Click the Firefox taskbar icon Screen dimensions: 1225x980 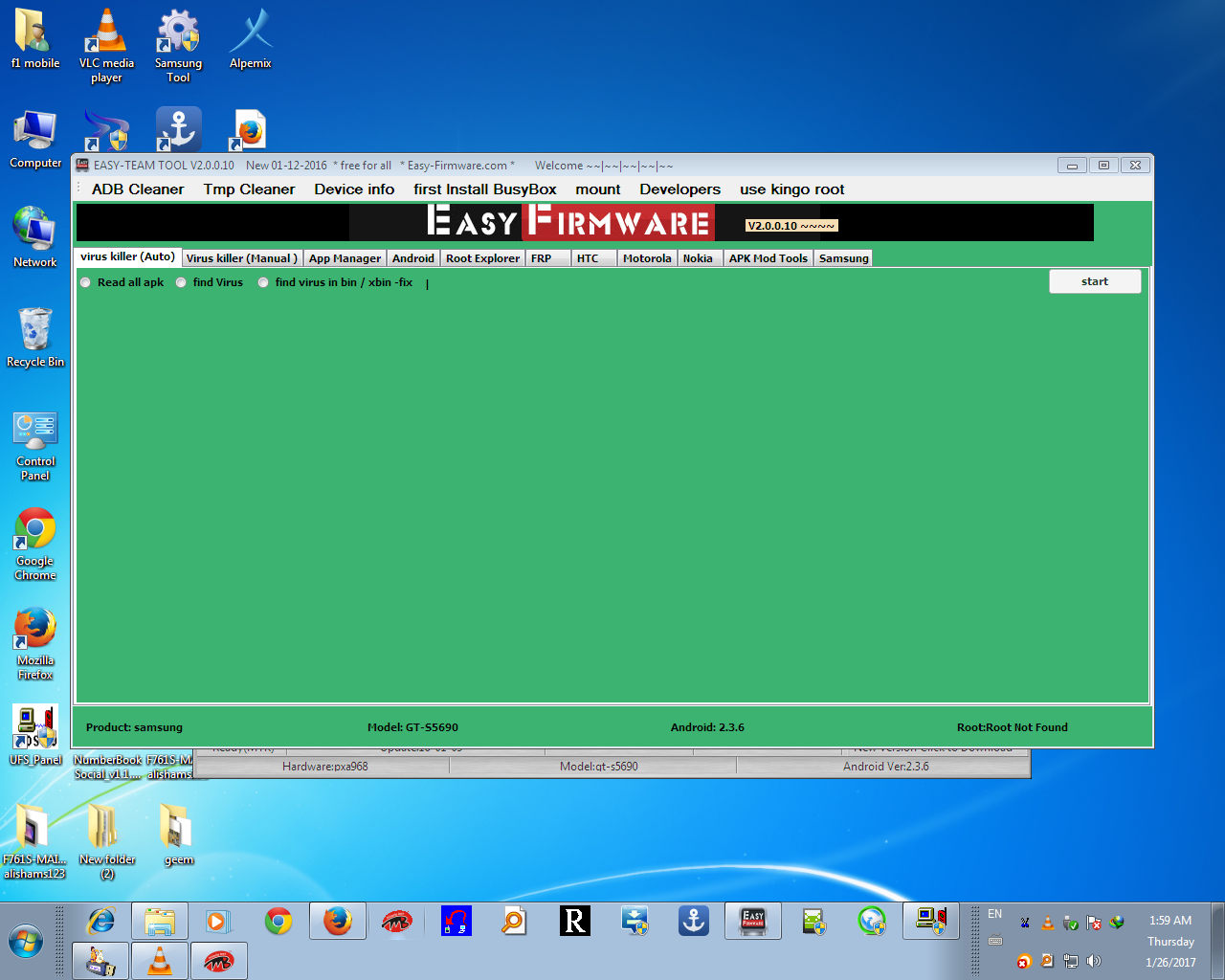[338, 922]
